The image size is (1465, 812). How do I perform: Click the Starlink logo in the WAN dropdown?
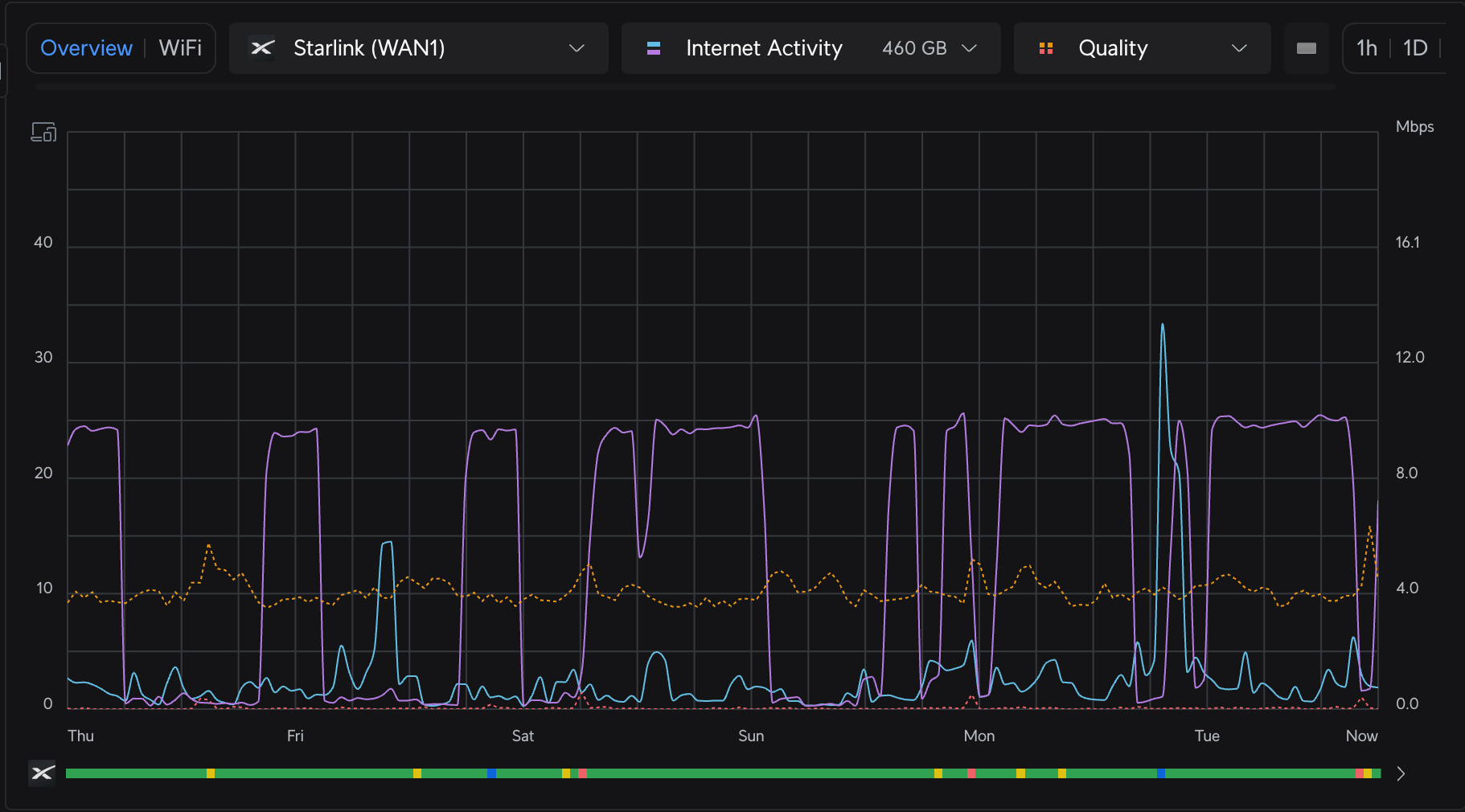tap(262, 48)
